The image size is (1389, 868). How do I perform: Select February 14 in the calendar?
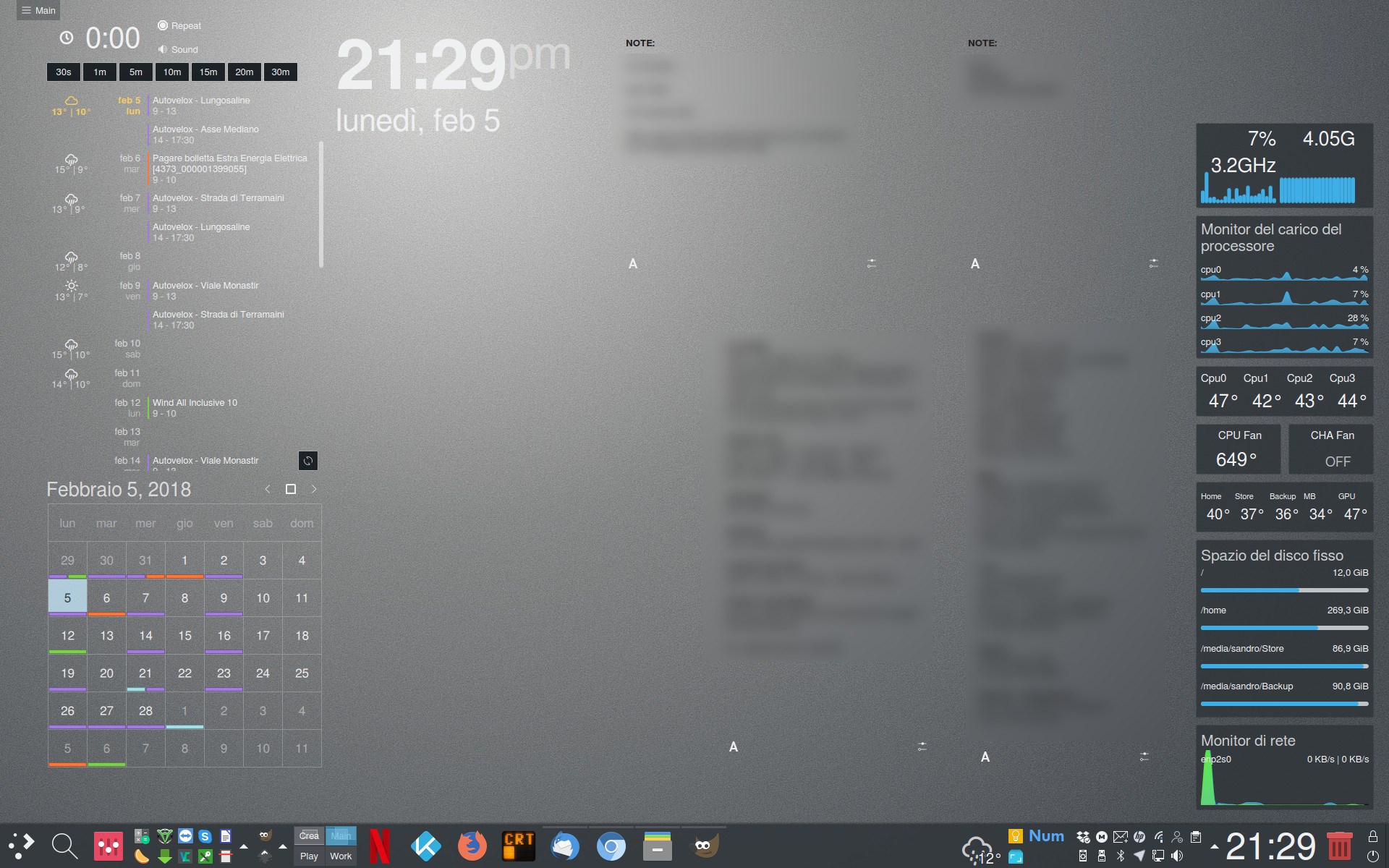(145, 636)
